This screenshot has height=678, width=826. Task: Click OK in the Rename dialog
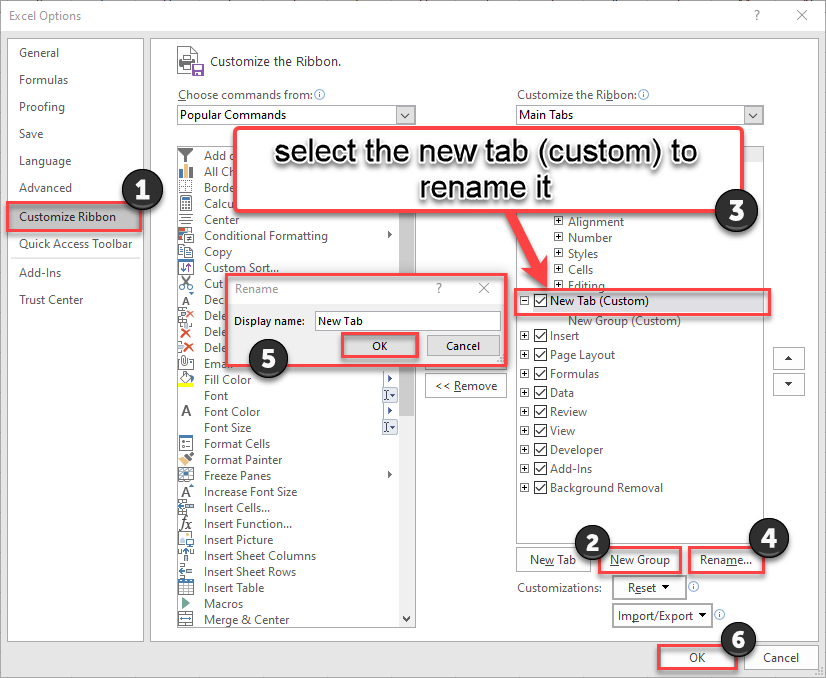(379, 345)
